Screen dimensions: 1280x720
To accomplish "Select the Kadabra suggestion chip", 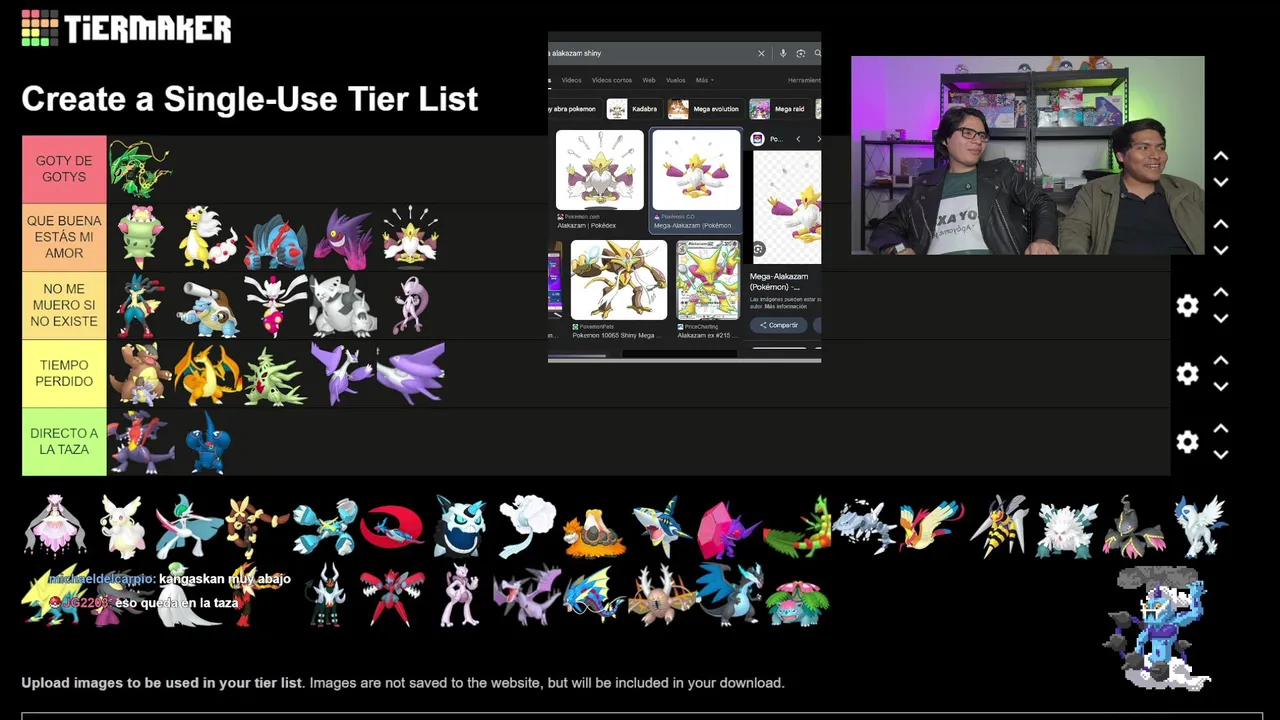I will pos(634,109).
